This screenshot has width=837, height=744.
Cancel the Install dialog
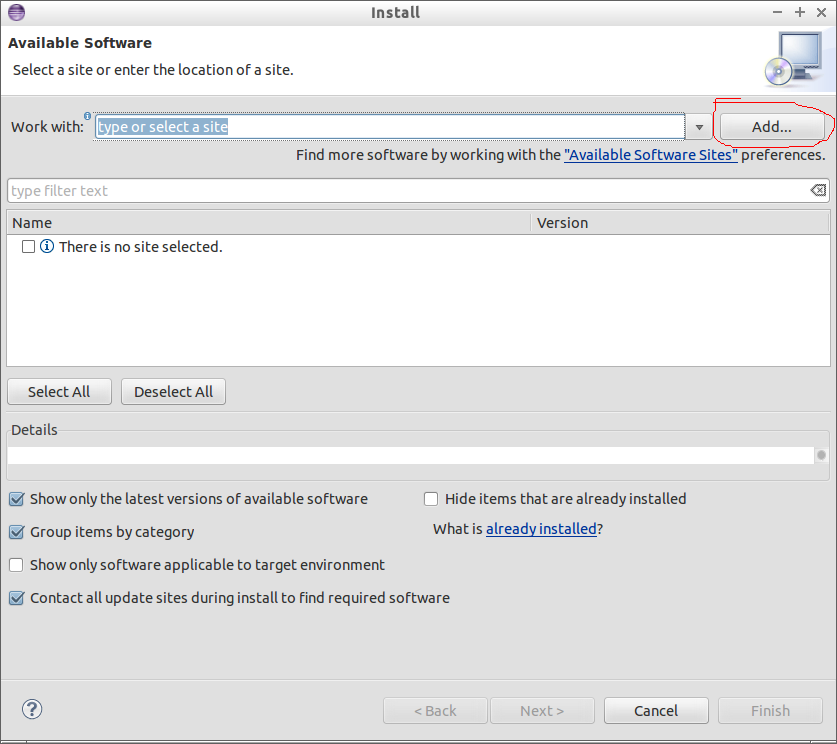[656, 710]
